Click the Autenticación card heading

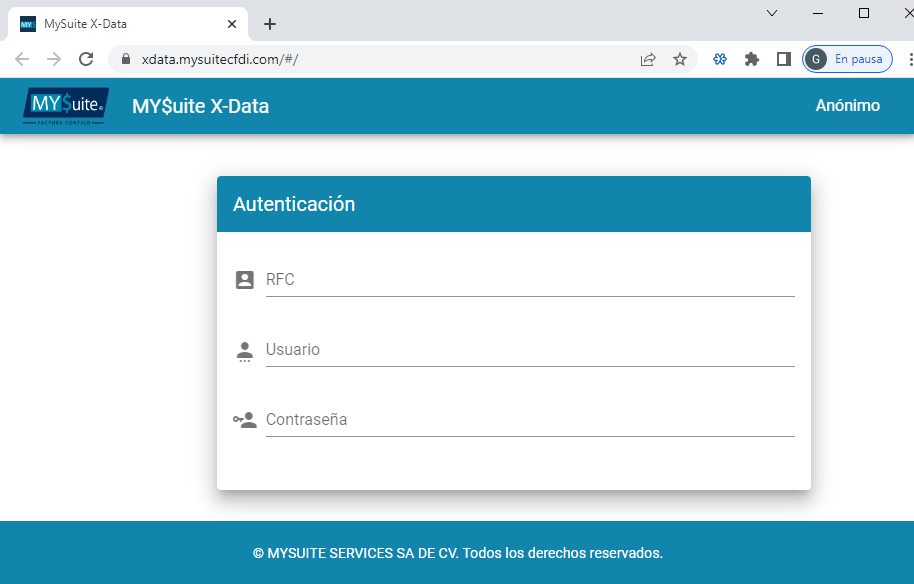294,205
